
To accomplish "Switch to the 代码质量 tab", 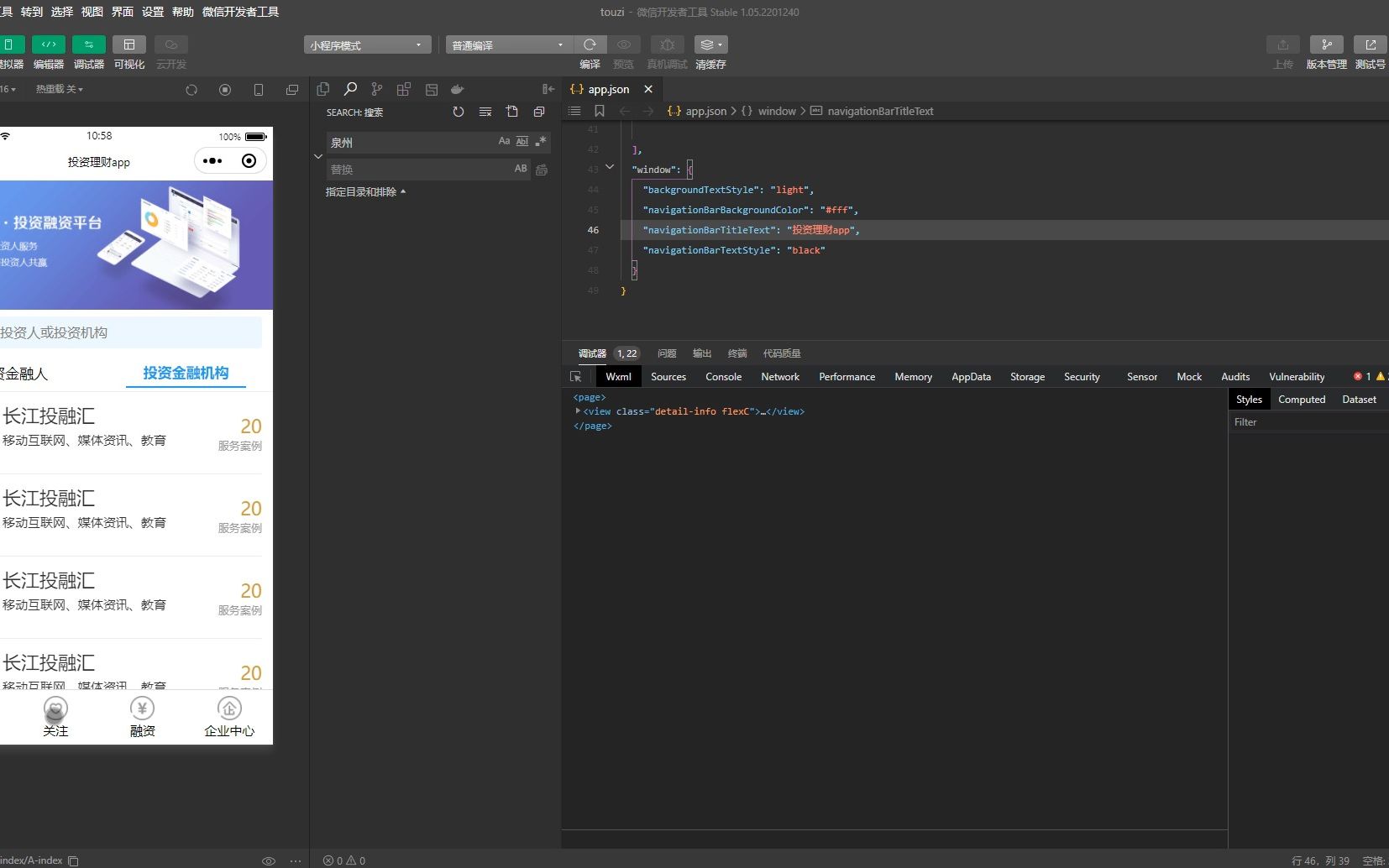I will pos(781,353).
